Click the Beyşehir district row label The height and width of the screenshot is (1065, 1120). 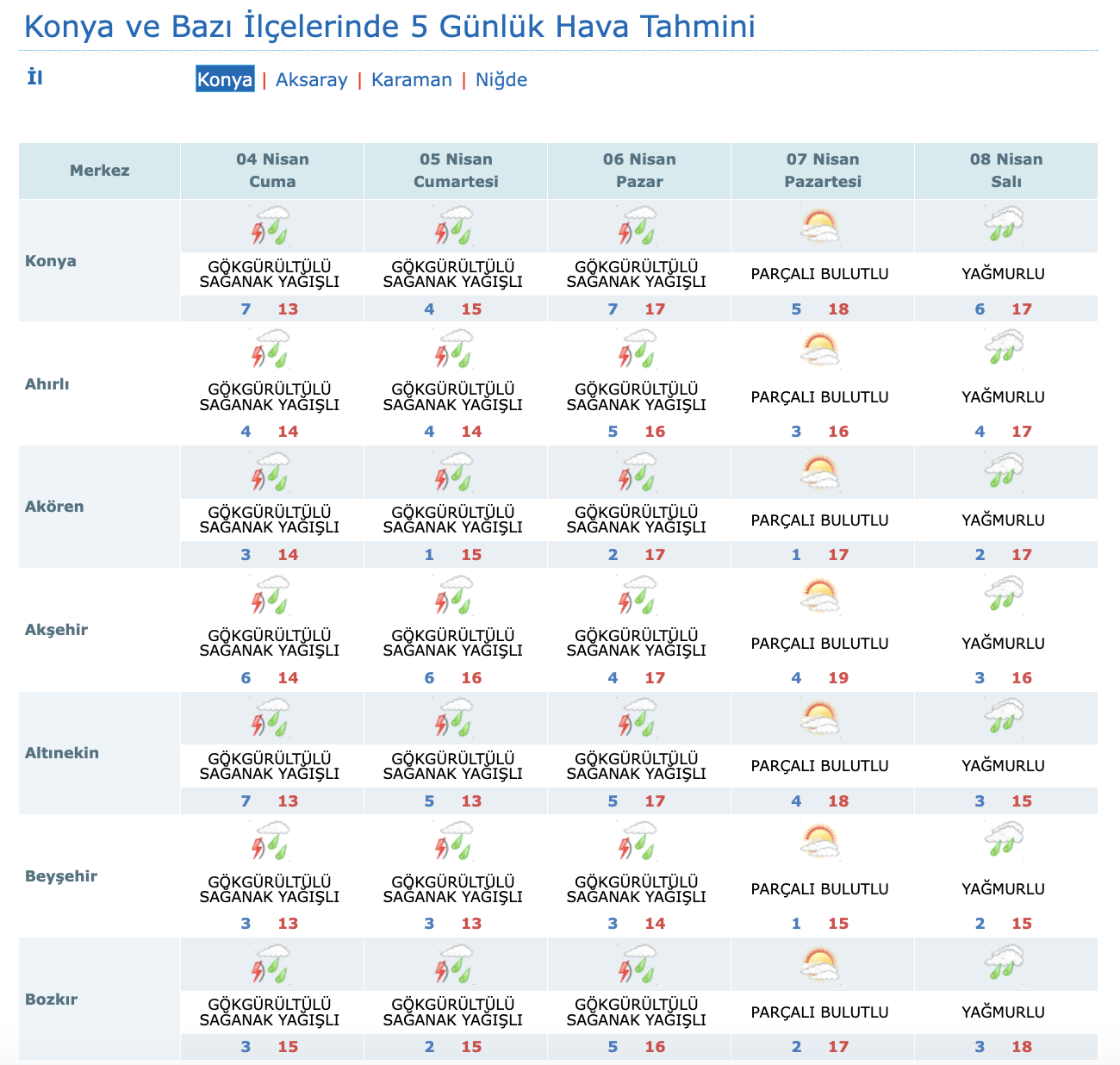pyautogui.click(x=61, y=875)
